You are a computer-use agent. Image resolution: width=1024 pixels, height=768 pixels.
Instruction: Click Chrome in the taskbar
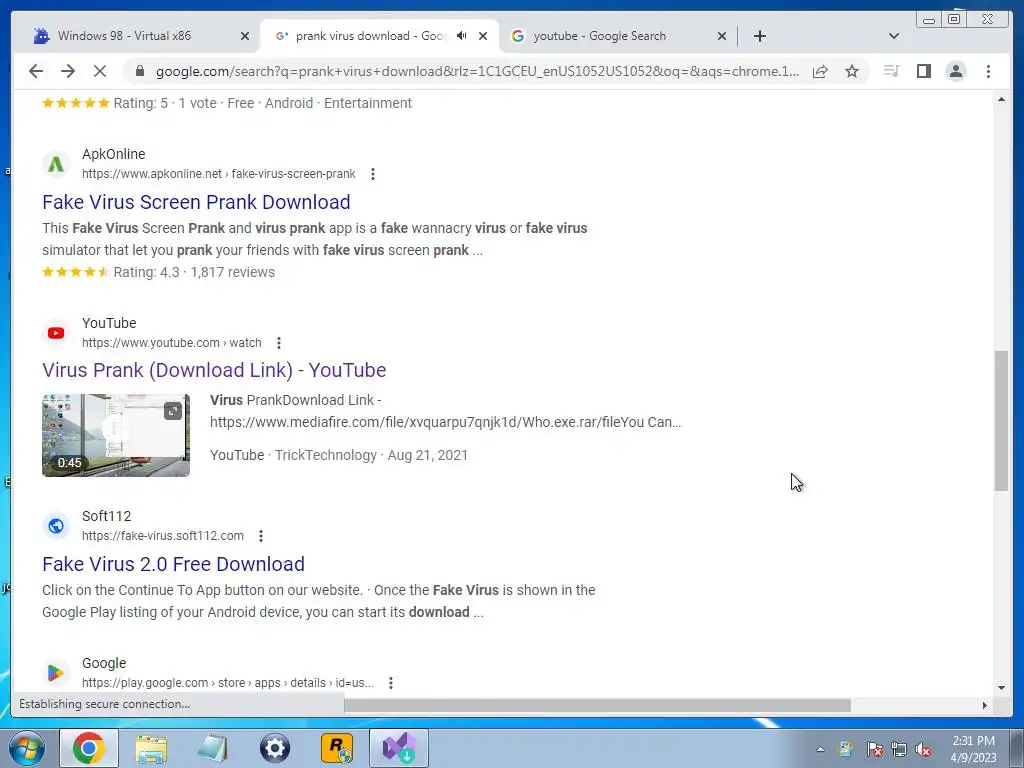[x=89, y=748]
